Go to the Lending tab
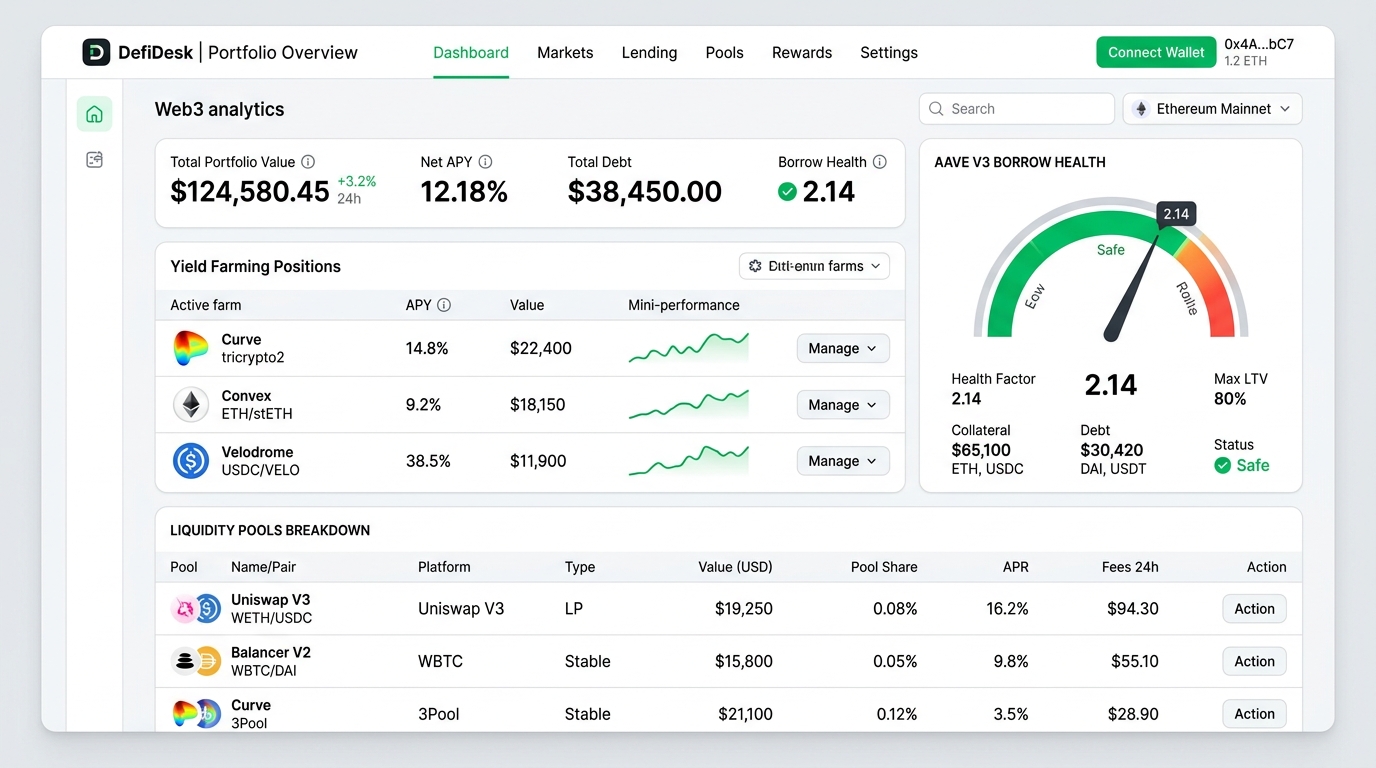 (649, 53)
